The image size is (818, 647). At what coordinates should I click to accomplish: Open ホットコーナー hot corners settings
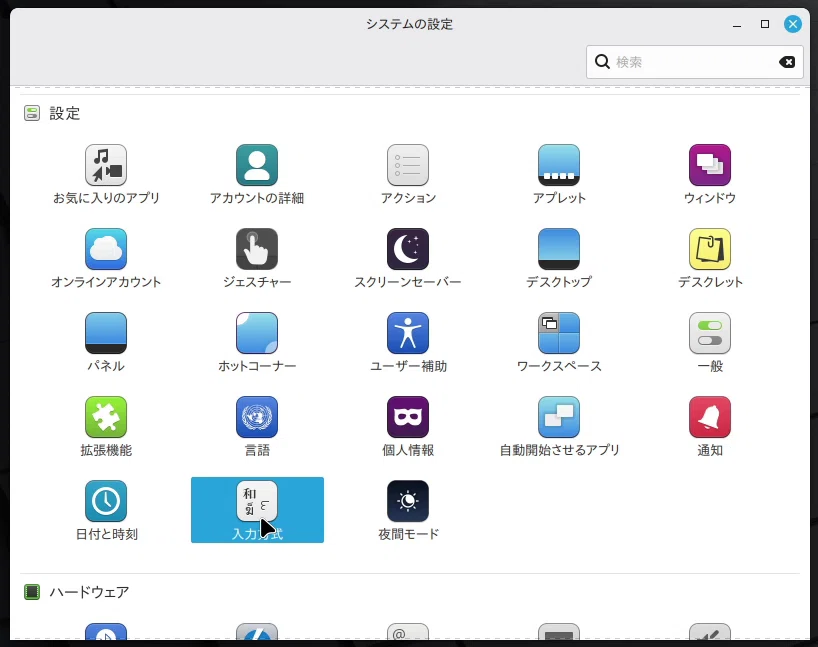(257, 343)
